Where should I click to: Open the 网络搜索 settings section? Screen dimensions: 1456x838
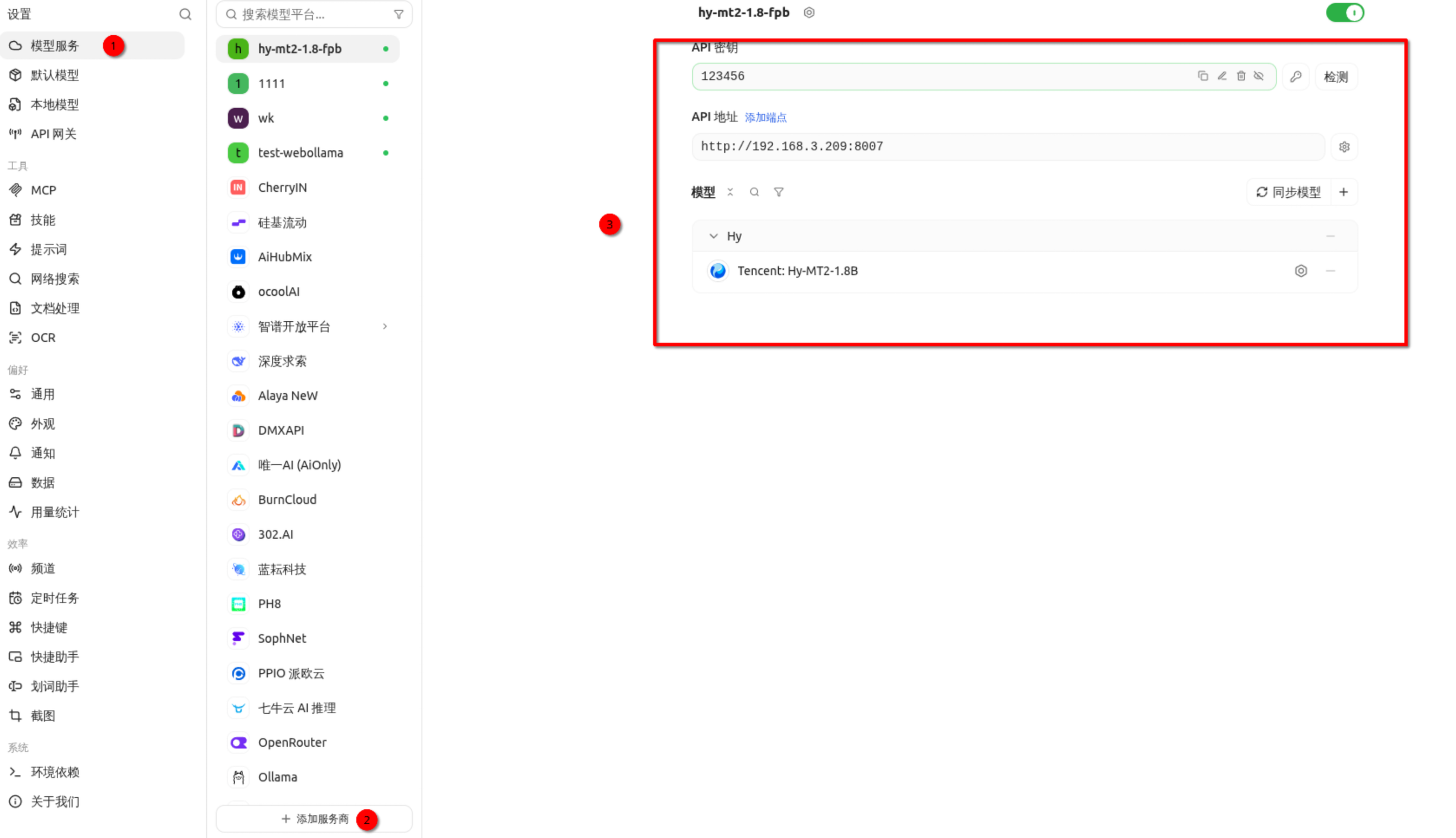[92, 279]
